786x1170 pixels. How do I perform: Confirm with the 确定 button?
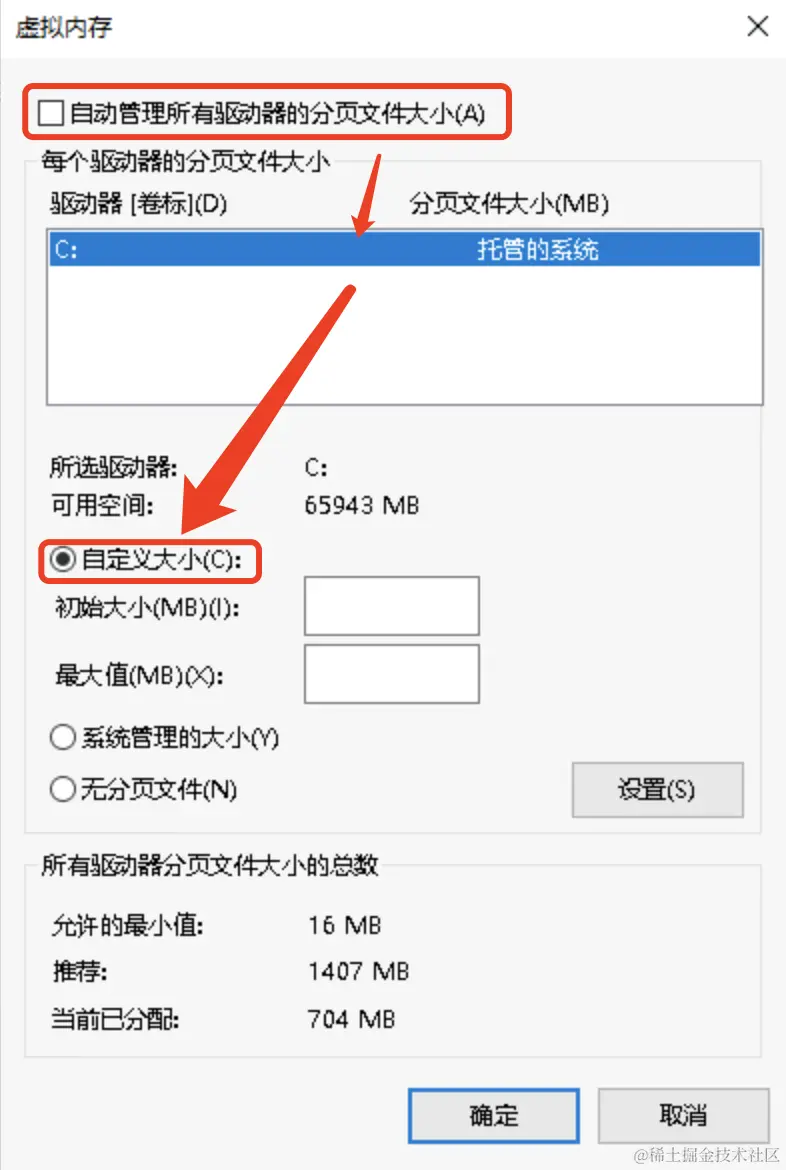coord(493,1116)
